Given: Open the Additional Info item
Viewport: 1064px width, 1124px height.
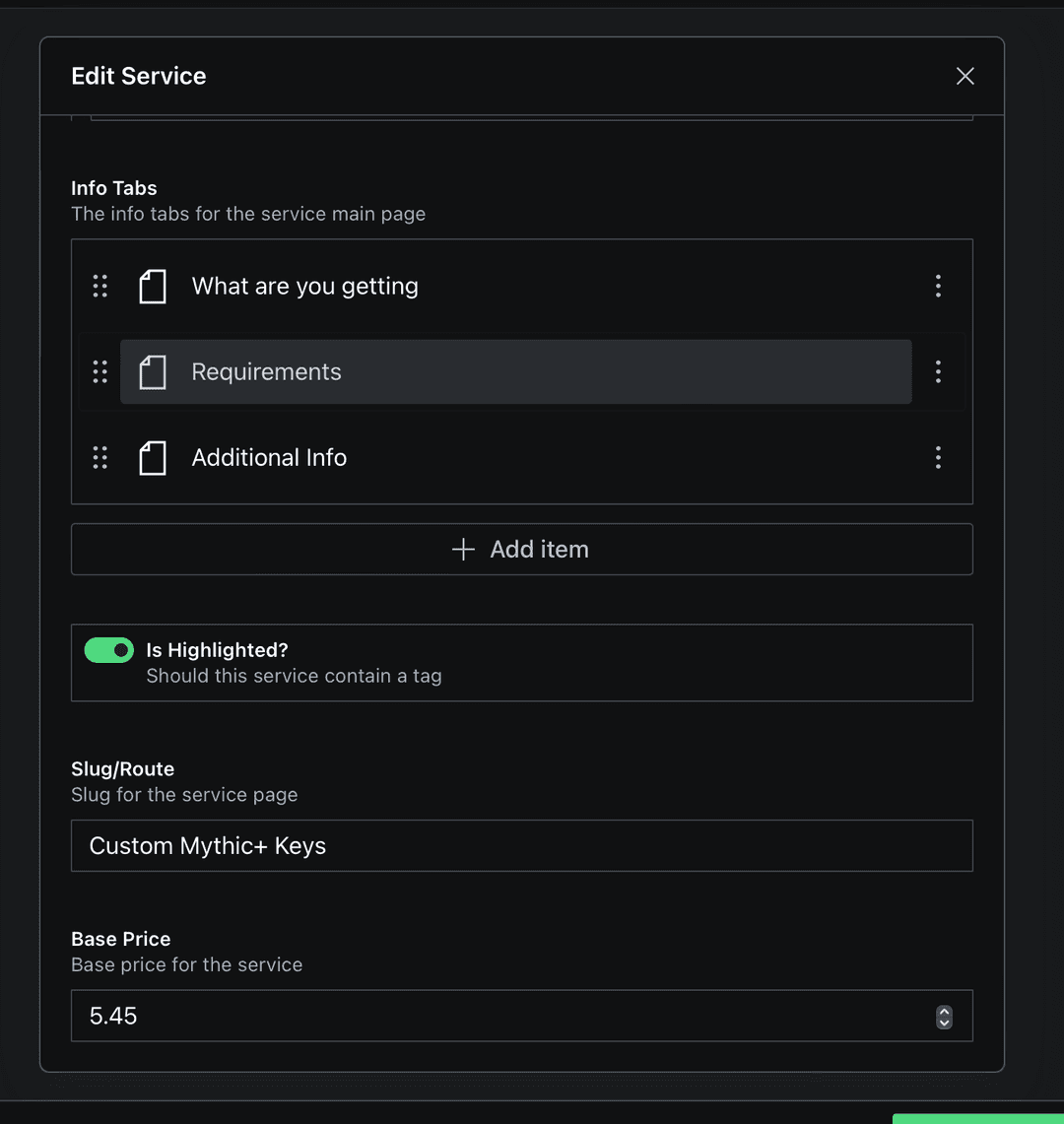Looking at the screenshot, I should point(269,458).
